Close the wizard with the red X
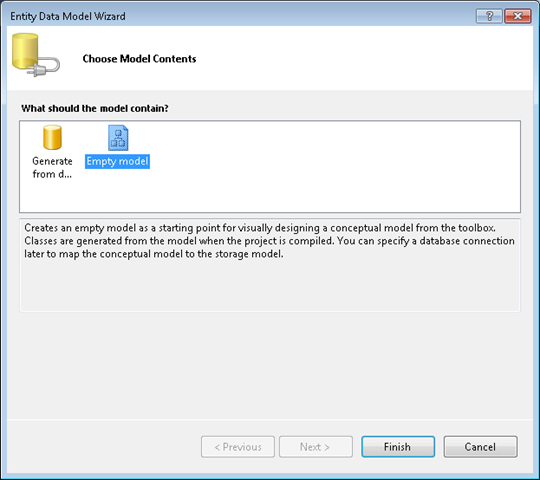Image resolution: width=540 pixels, height=480 pixels. tap(518, 16)
